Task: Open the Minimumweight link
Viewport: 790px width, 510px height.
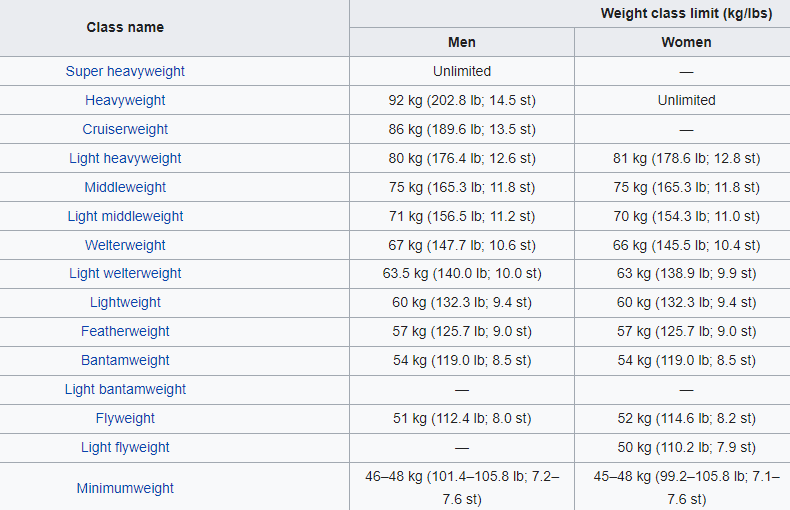Action: coord(125,488)
